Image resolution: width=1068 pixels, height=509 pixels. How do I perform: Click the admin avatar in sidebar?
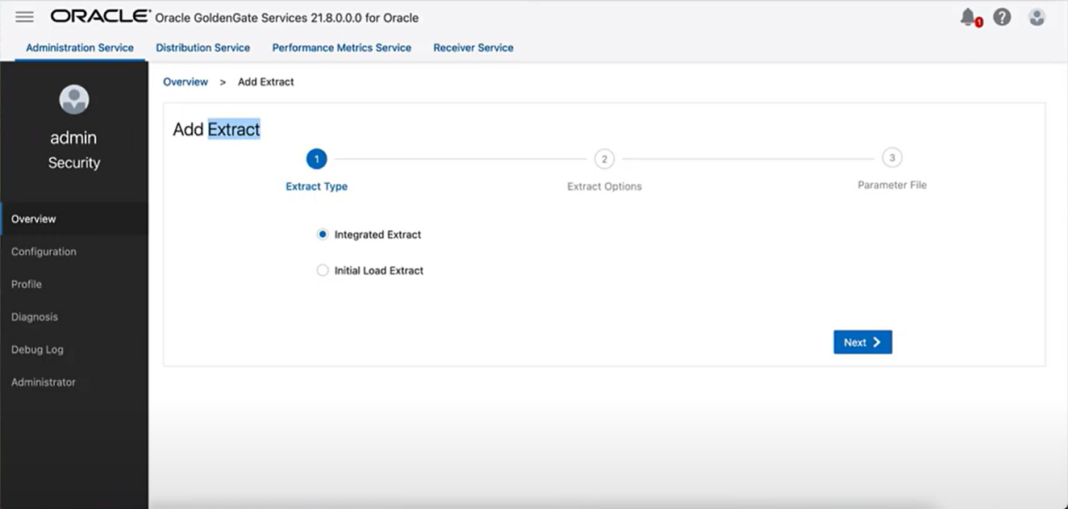(x=74, y=99)
